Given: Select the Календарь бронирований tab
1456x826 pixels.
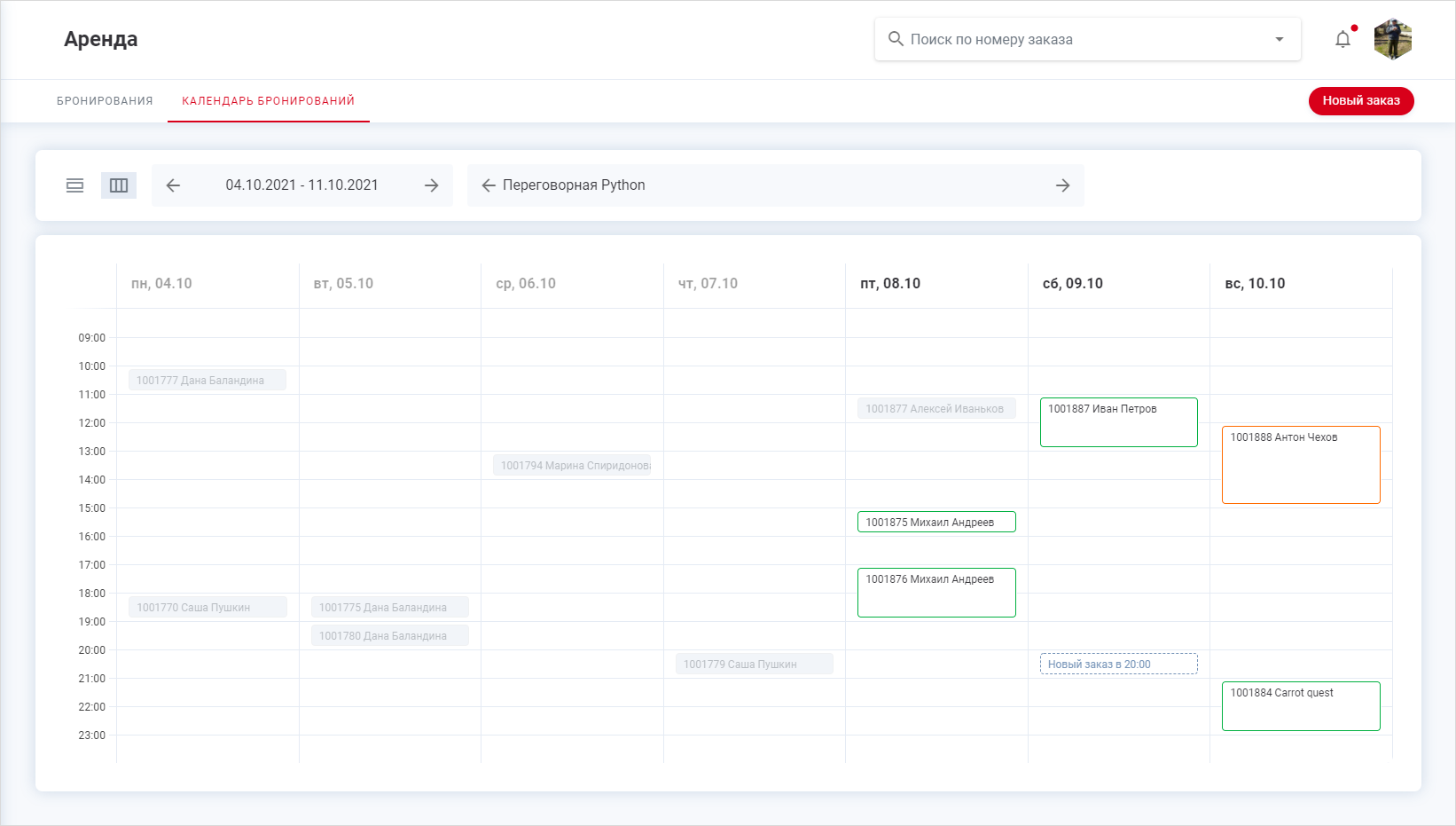Looking at the screenshot, I should pyautogui.click(x=268, y=101).
